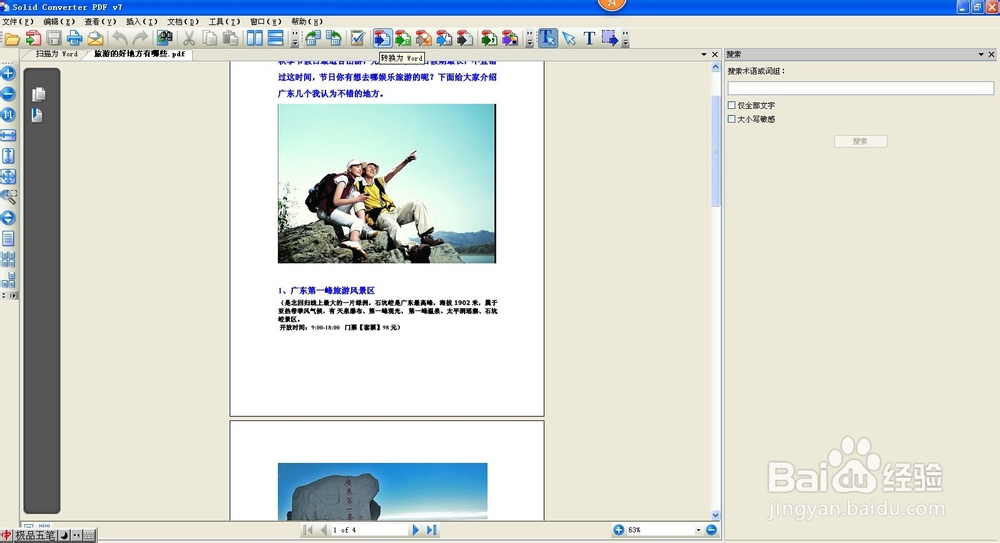Undo the last action
This screenshot has height=543, width=1000.
point(119,39)
